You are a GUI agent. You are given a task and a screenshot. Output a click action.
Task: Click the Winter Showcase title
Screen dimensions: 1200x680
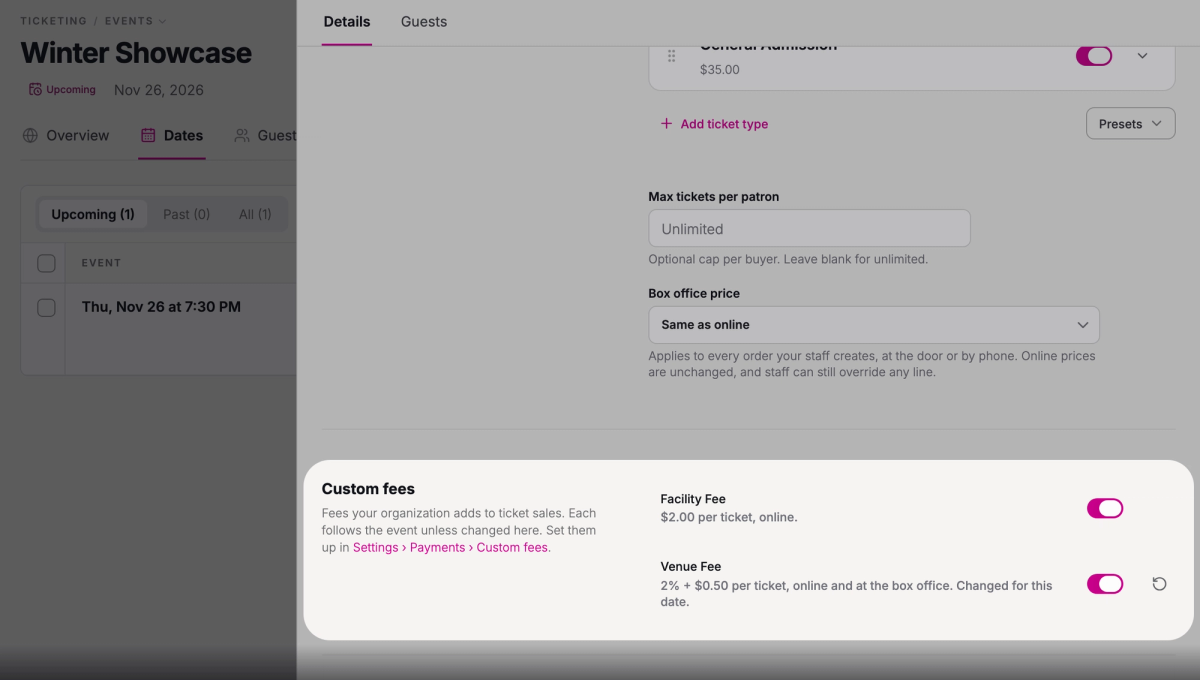(136, 53)
